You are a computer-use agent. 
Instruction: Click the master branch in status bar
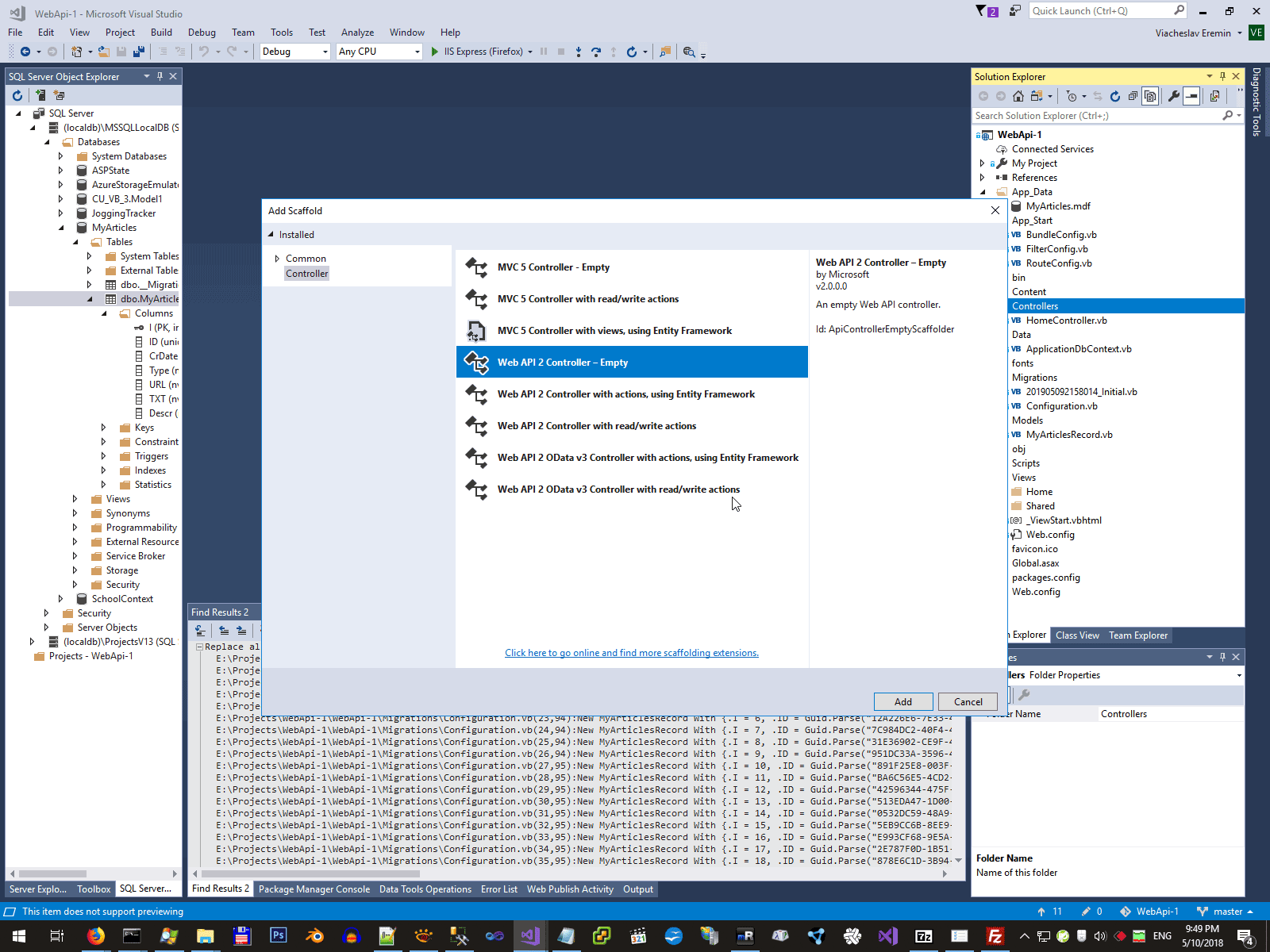click(1224, 912)
